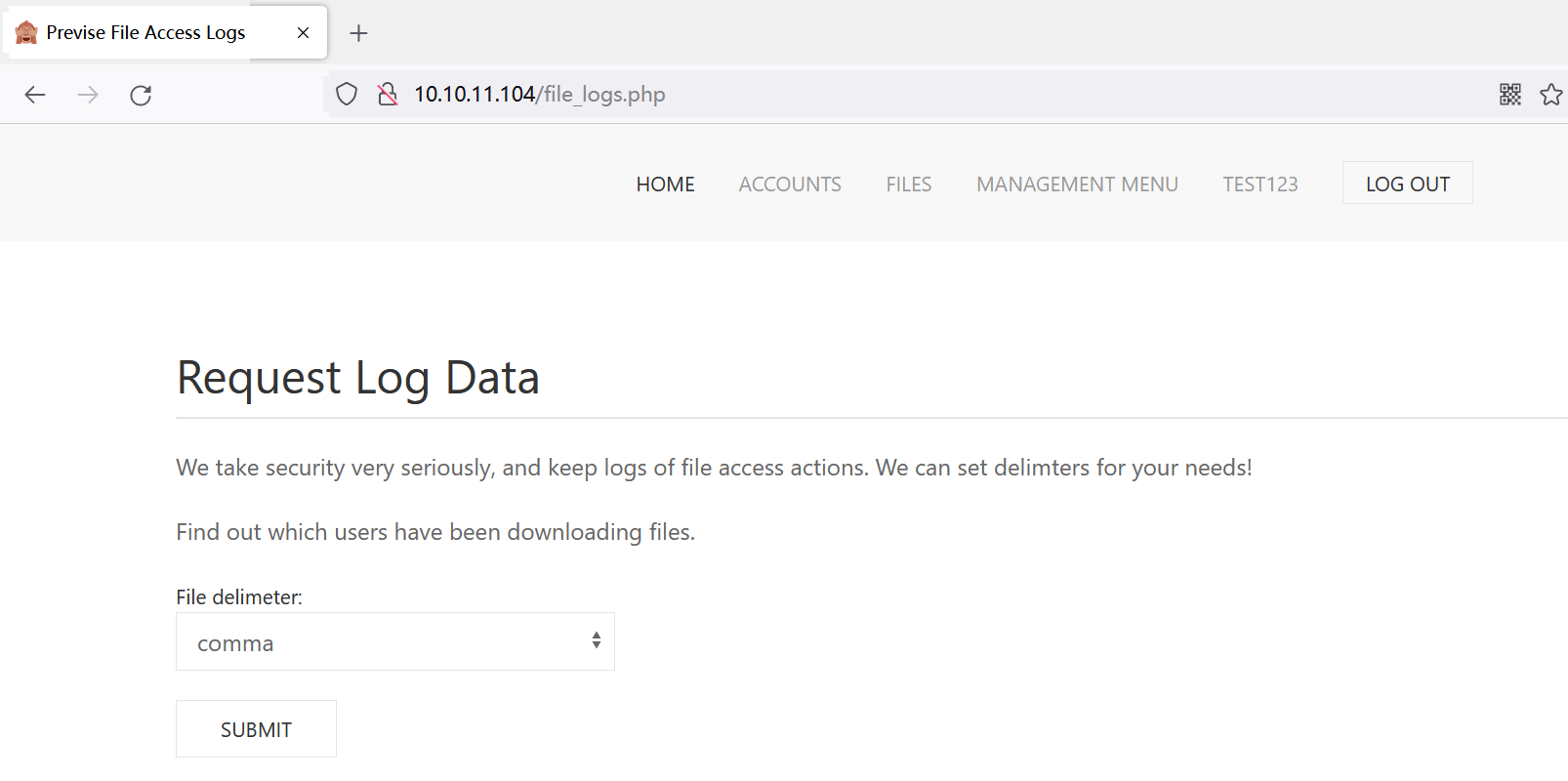Expand the MANAGEMENT MENU item
Viewport: 1568px width, 781px height.
1077,185
